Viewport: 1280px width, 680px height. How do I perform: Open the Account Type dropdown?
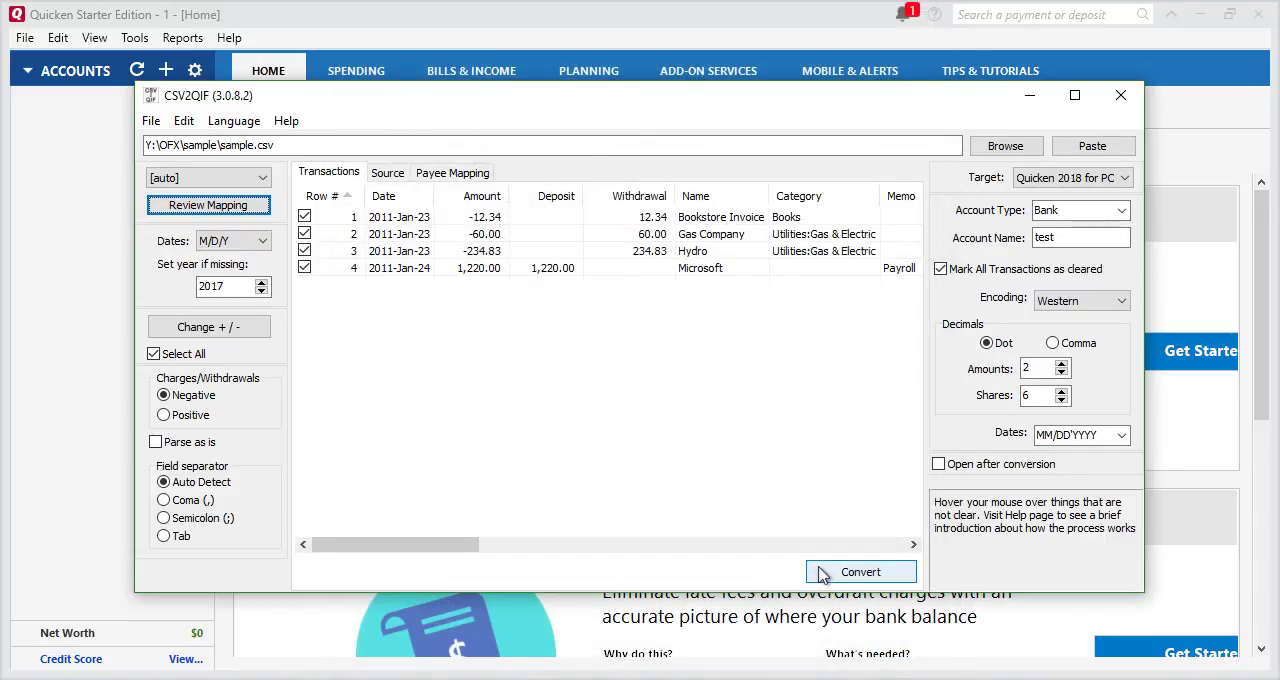[1080, 210]
